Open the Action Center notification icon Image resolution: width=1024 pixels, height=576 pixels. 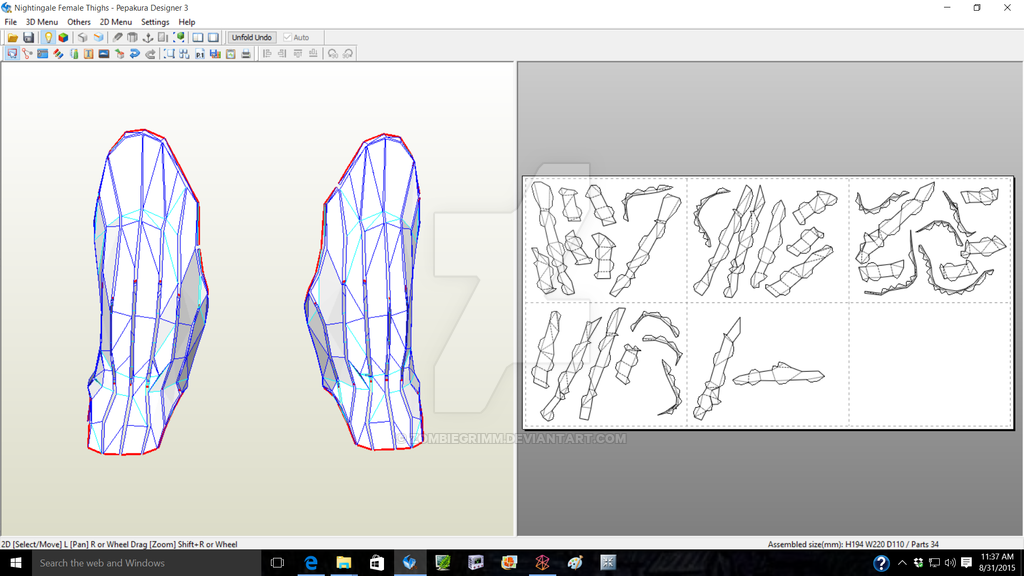click(x=967, y=563)
